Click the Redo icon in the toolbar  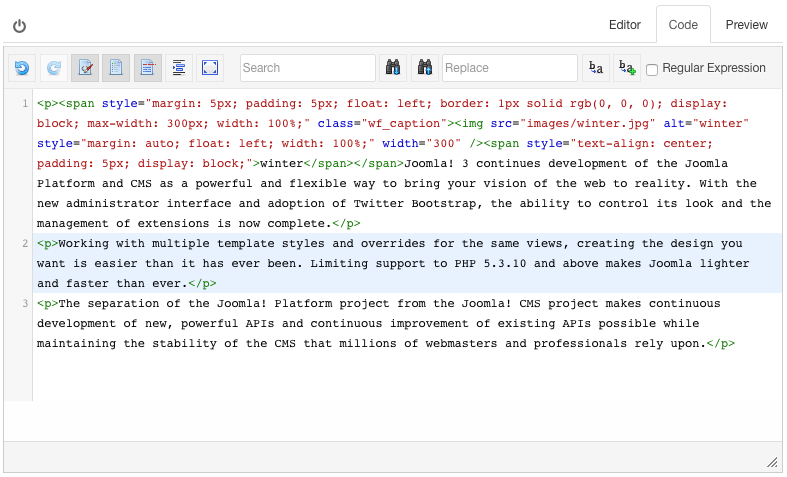pos(54,68)
